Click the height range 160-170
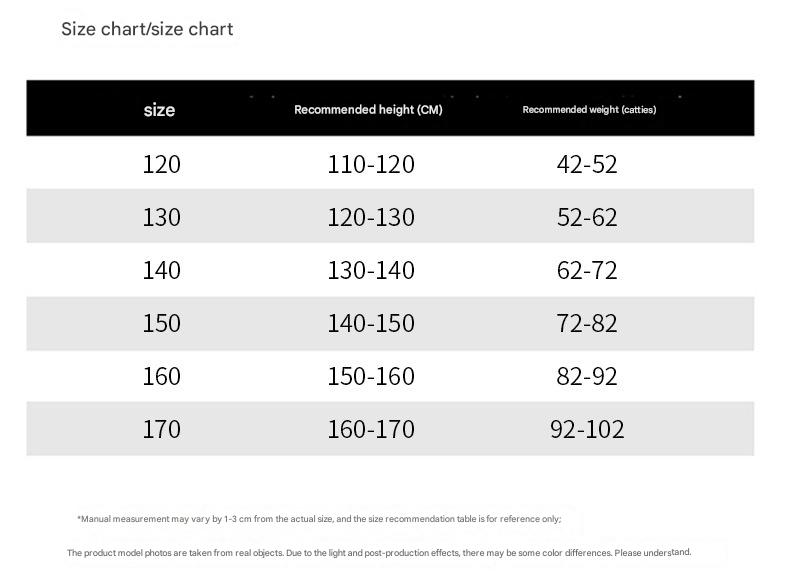790x586 pixels. 371,429
